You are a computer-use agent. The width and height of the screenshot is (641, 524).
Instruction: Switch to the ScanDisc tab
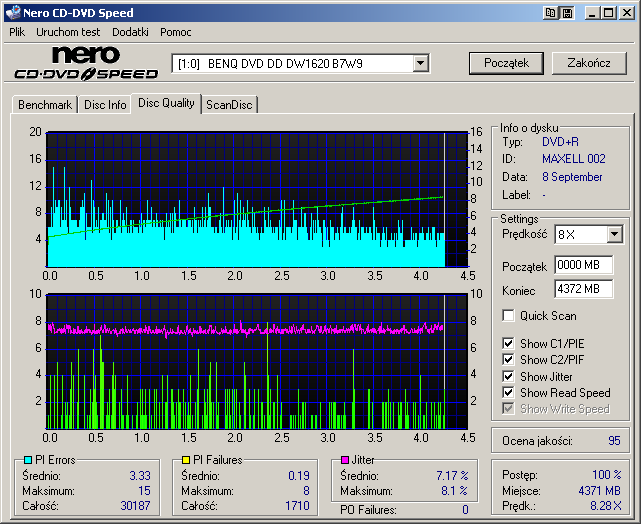coord(229,105)
